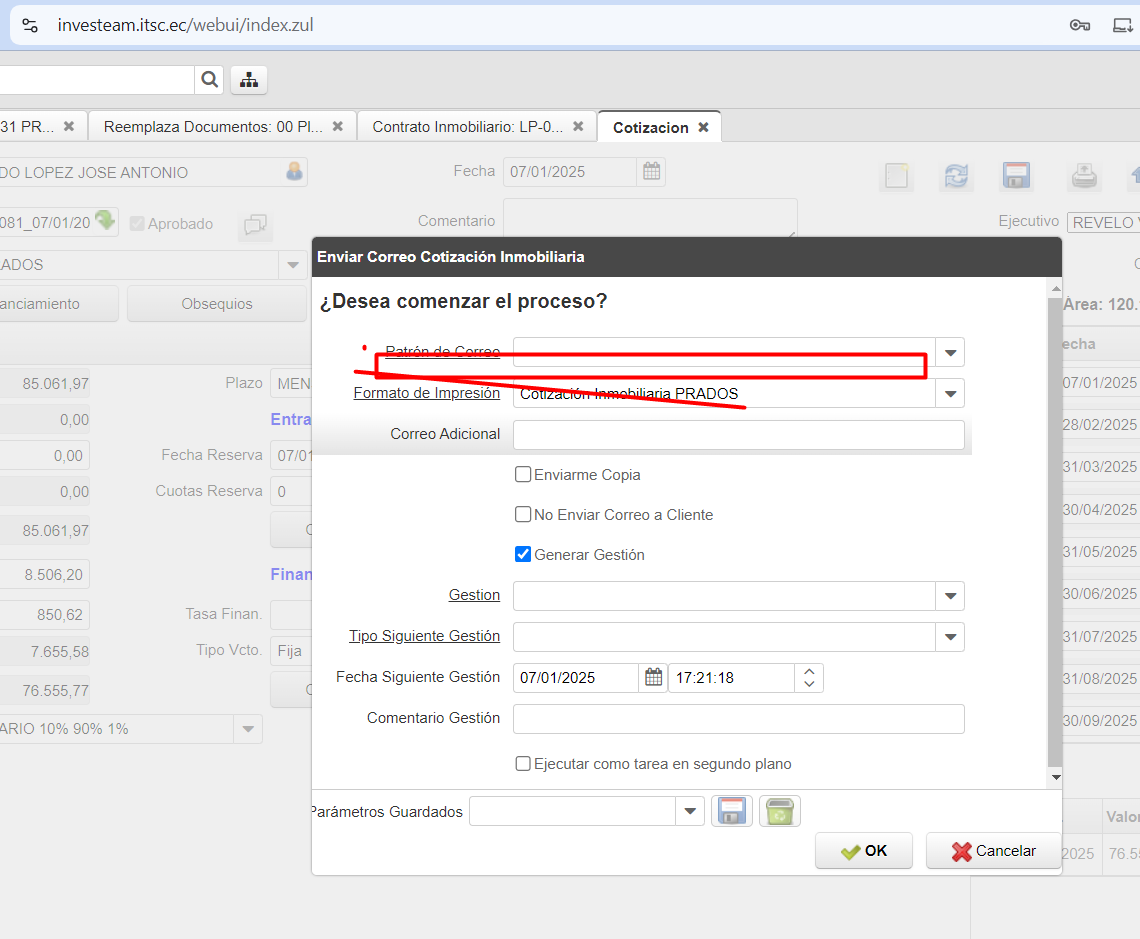The width and height of the screenshot is (1140, 939).
Task: Check No Enviar Correo a Cliente
Action: click(523, 514)
